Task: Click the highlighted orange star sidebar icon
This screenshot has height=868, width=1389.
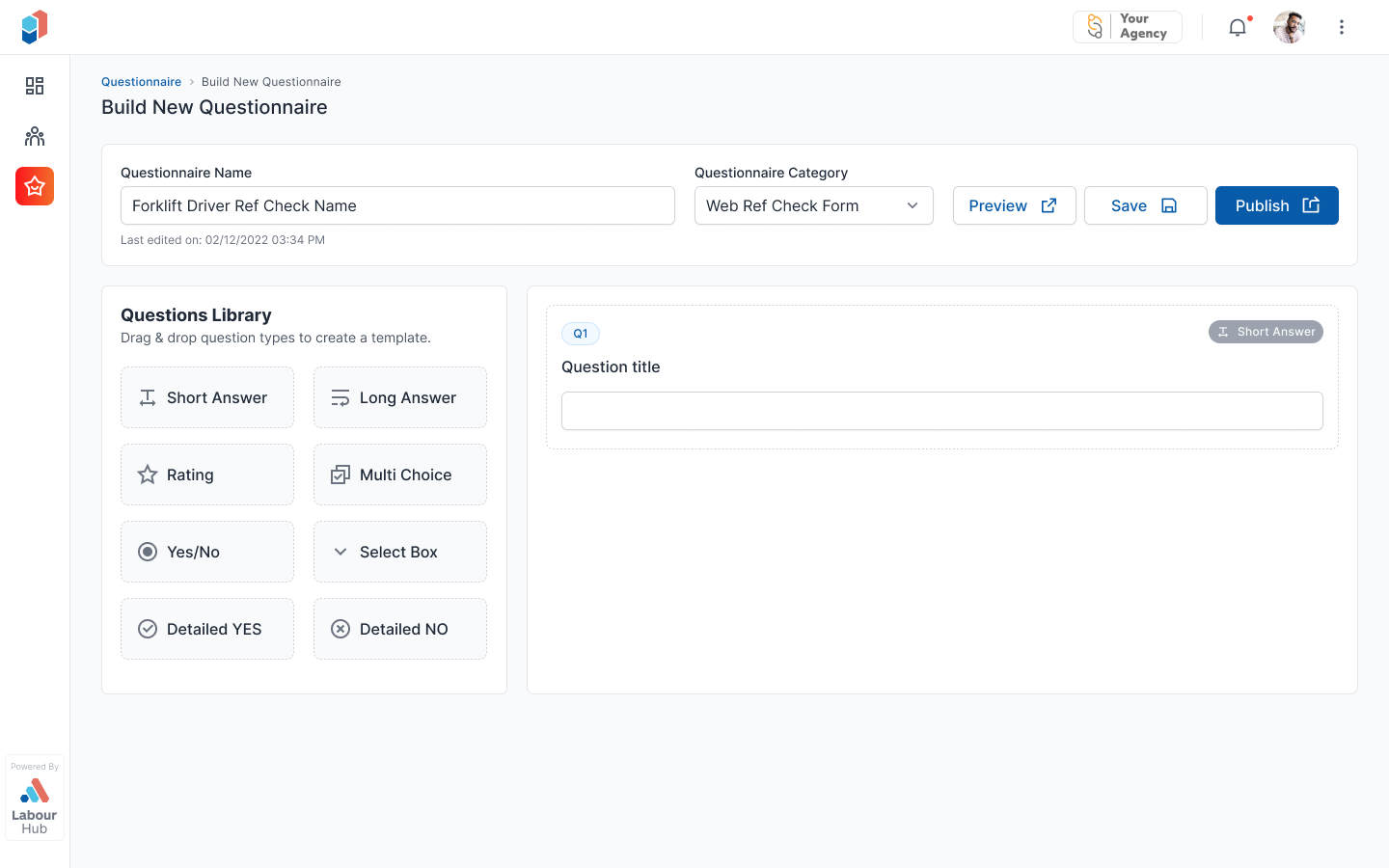Action: point(35,186)
